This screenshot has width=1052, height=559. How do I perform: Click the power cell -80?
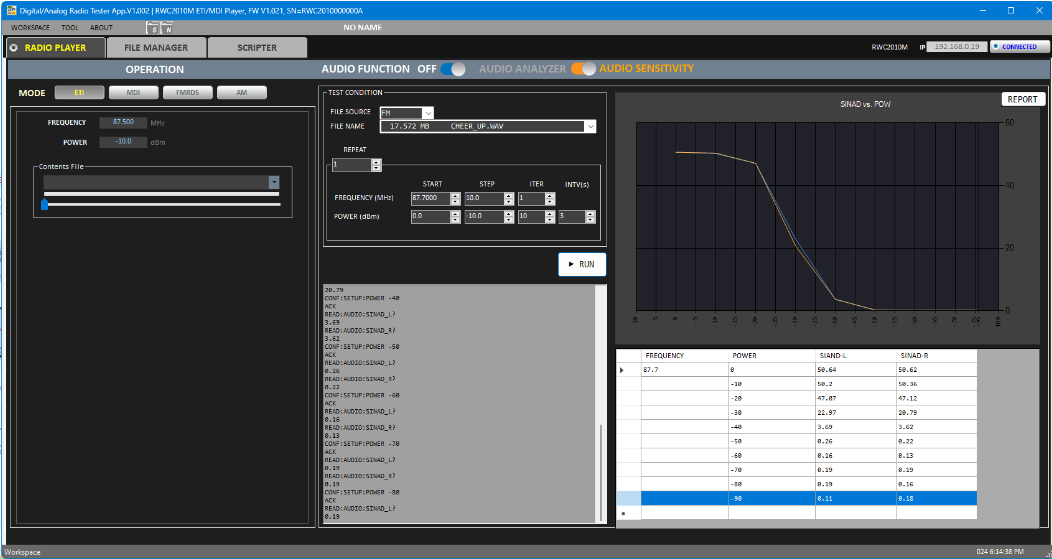(772, 484)
